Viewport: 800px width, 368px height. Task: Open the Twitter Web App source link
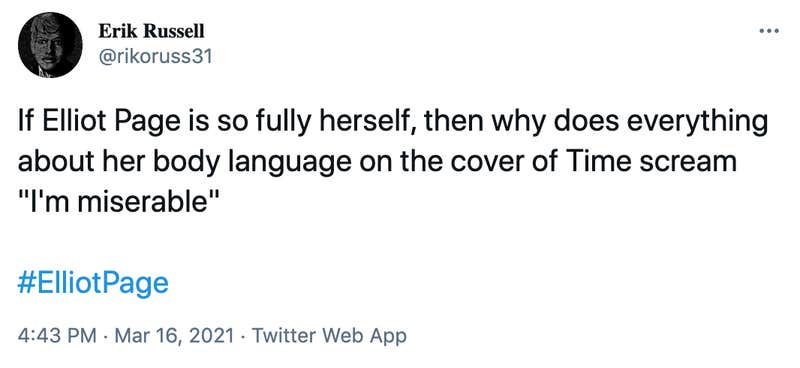(330, 336)
